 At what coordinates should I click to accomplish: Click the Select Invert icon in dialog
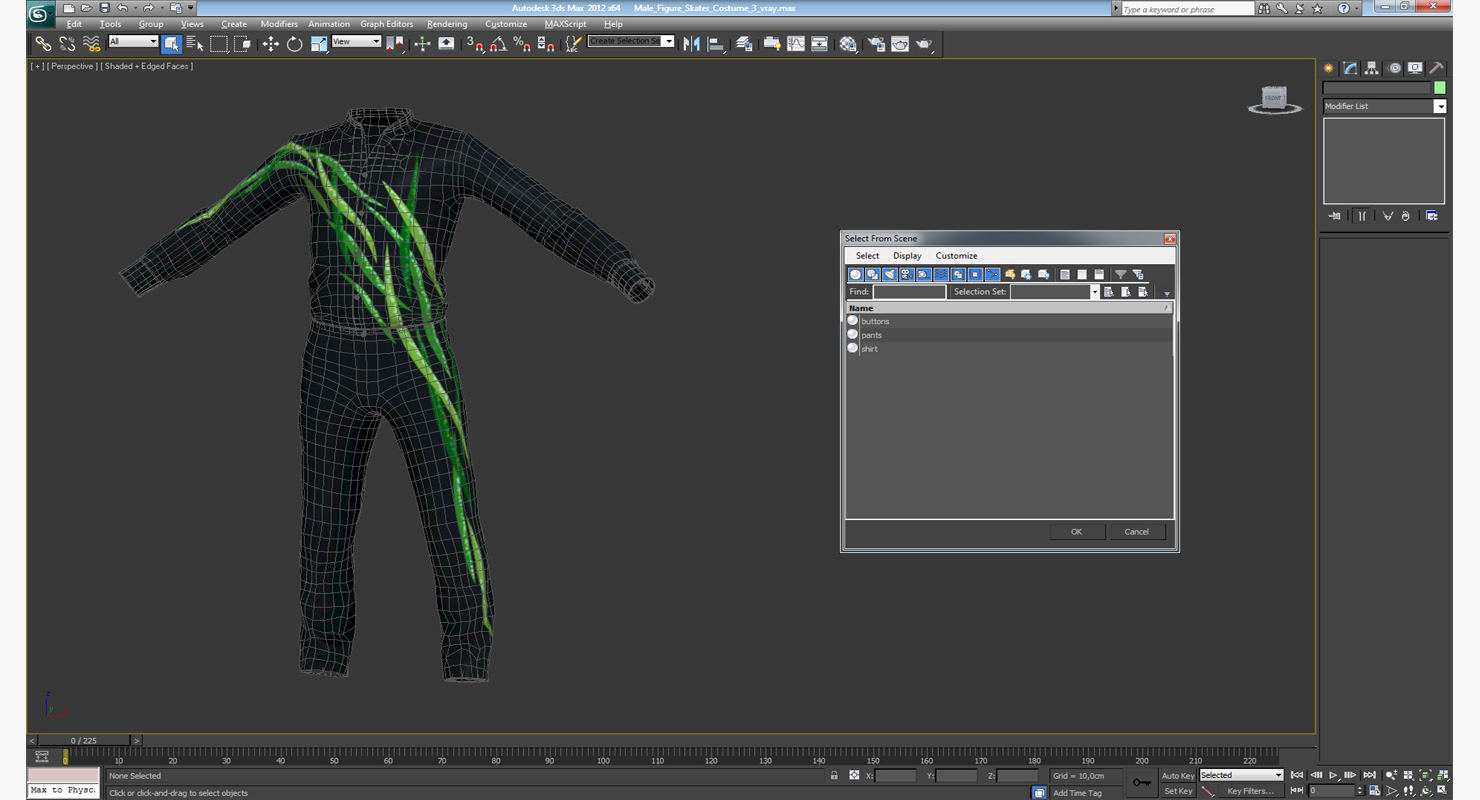pos(1099,274)
